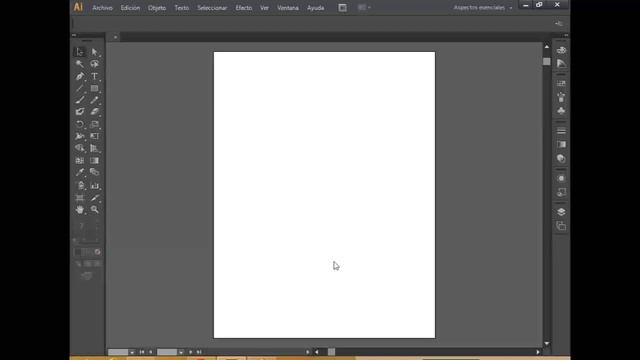640x360 pixels.
Task: Select the Symbol Sprayer tool
Action: pos(80,186)
